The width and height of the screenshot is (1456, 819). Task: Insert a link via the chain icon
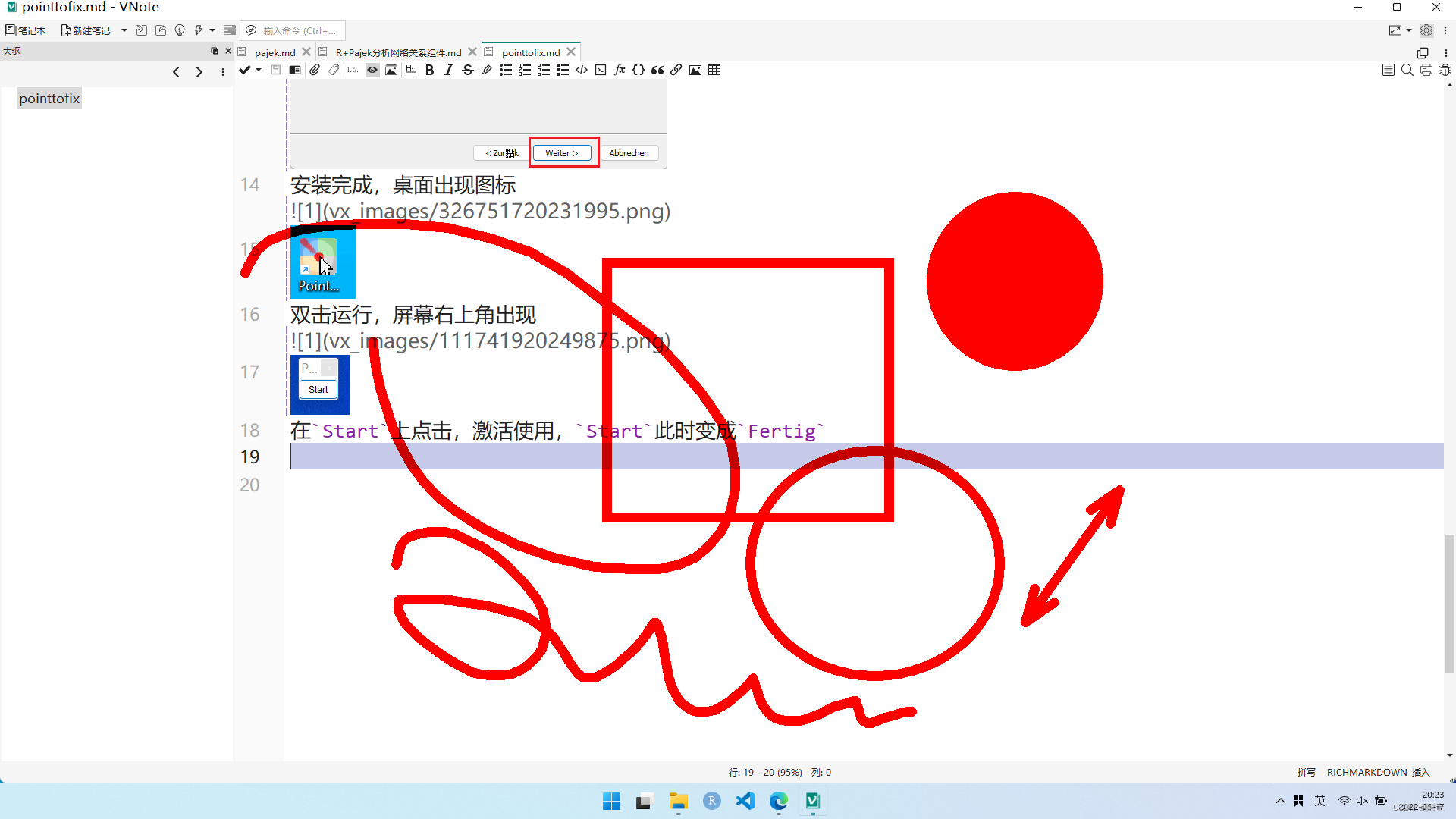(676, 70)
